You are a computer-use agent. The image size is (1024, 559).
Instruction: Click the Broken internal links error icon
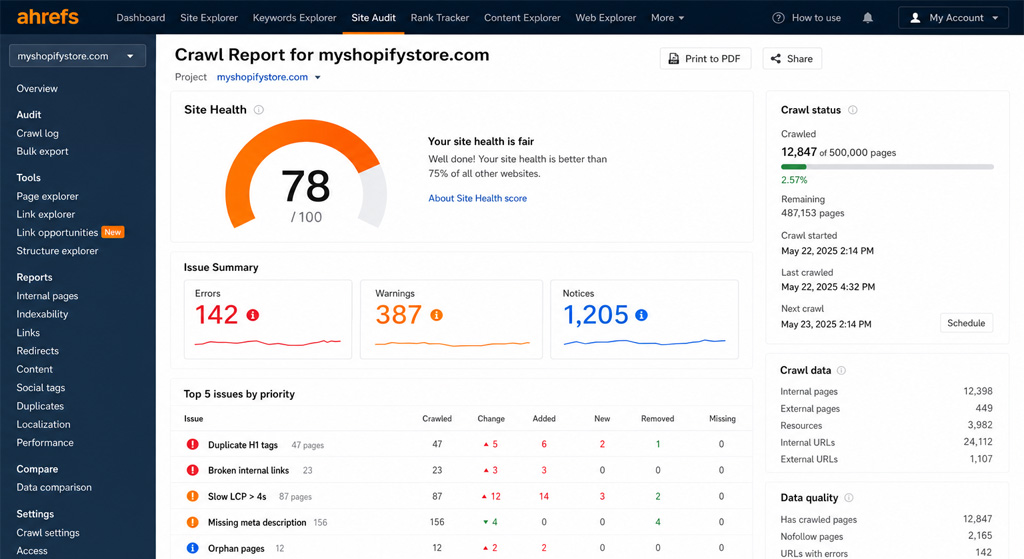tap(193, 470)
